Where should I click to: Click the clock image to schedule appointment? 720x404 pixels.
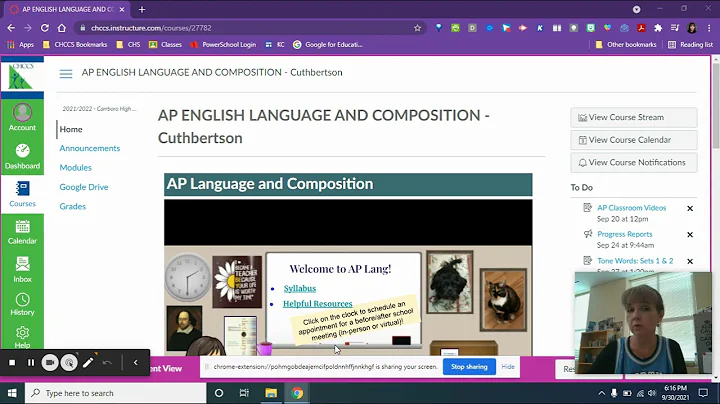[187, 276]
